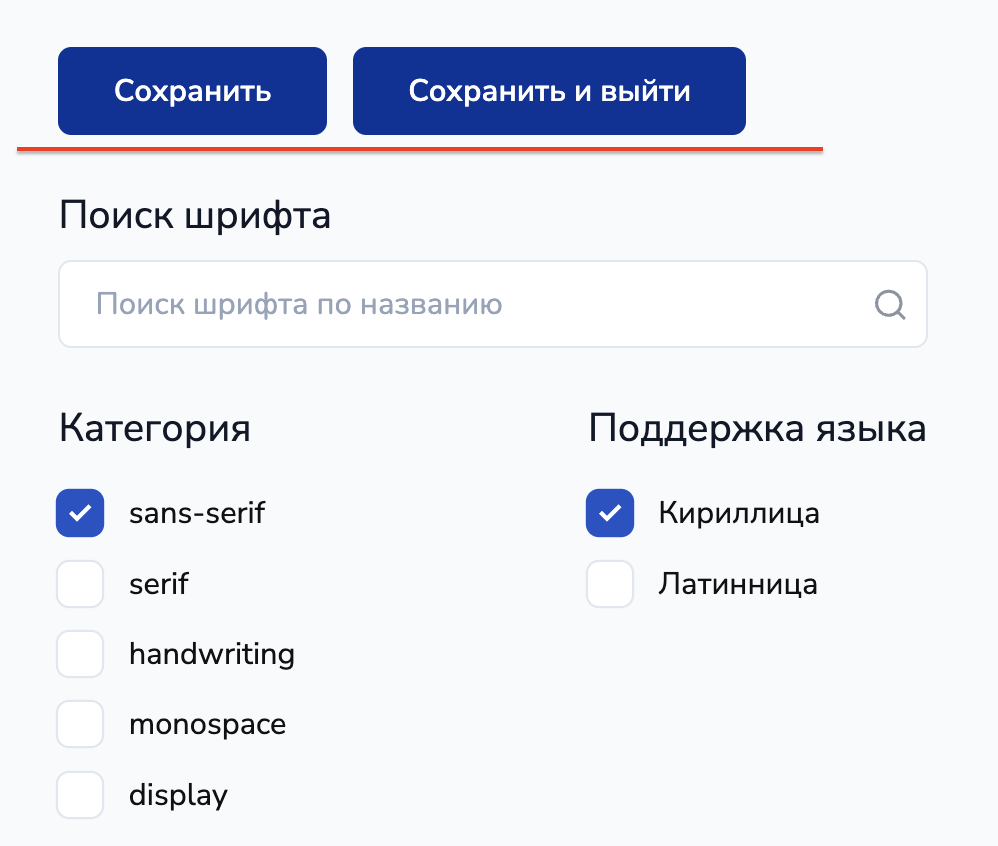The width and height of the screenshot is (998, 846).
Task: Check the monospace category checkbox
Action: pos(80,724)
